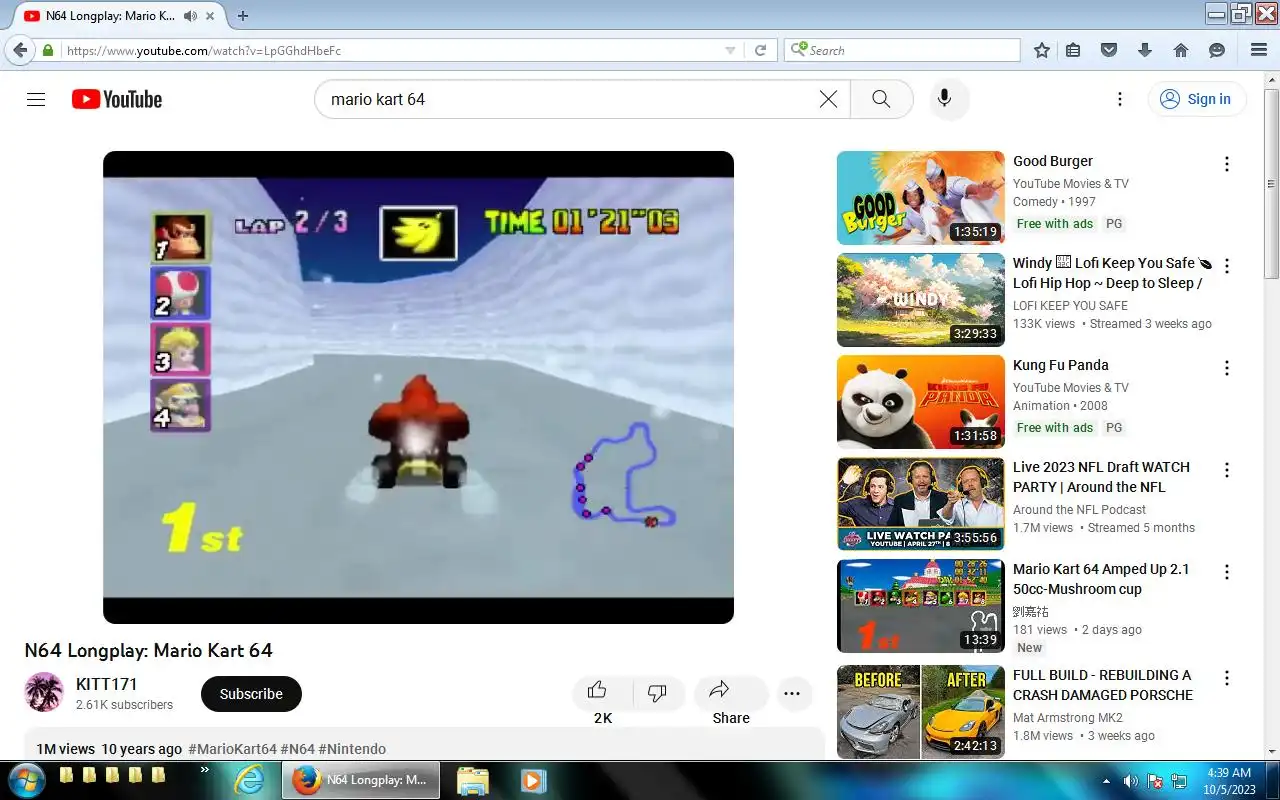Launch Internet Explorer from taskbar
This screenshot has height=800, width=1280.
coord(249,780)
